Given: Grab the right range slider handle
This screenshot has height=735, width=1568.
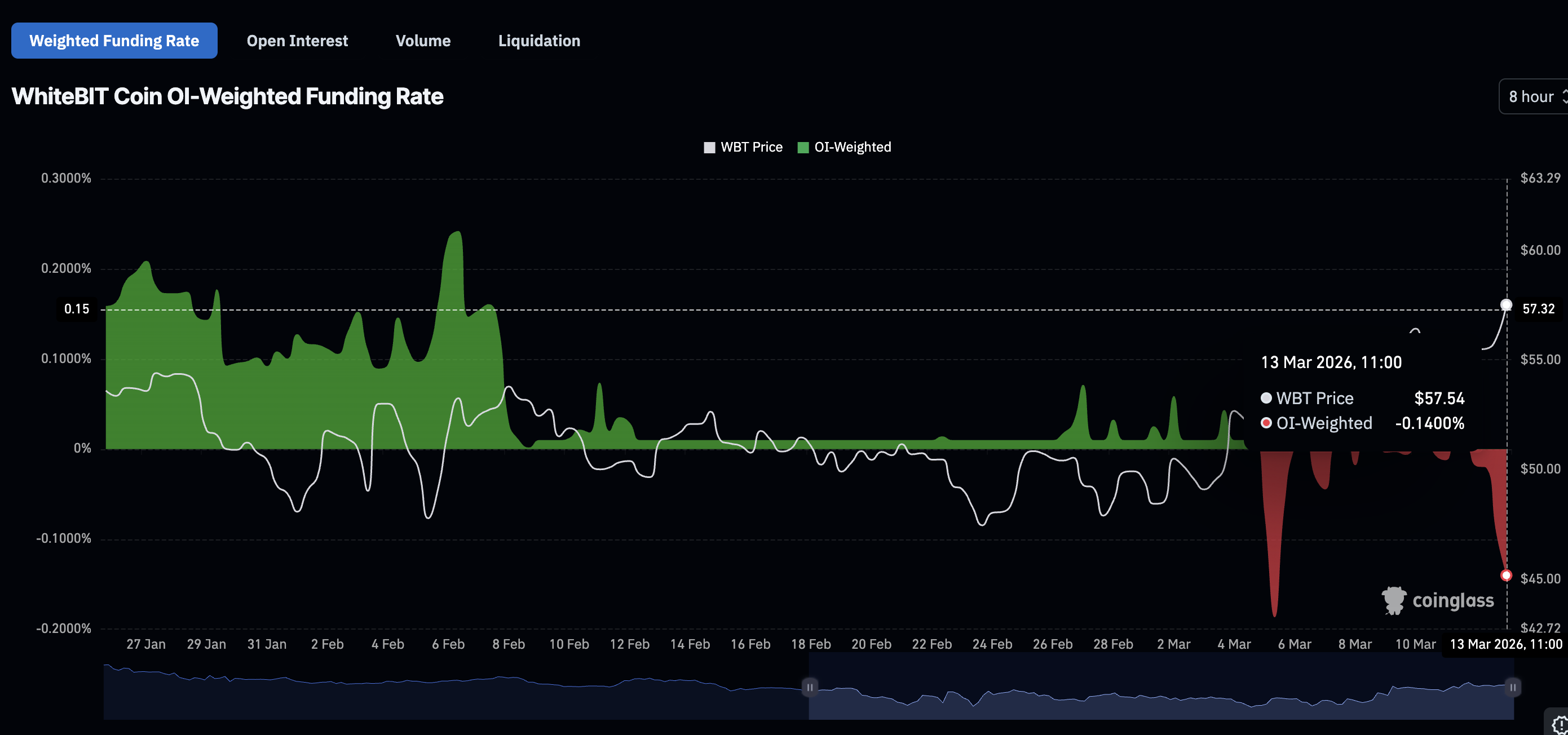Looking at the screenshot, I should (x=1513, y=688).
